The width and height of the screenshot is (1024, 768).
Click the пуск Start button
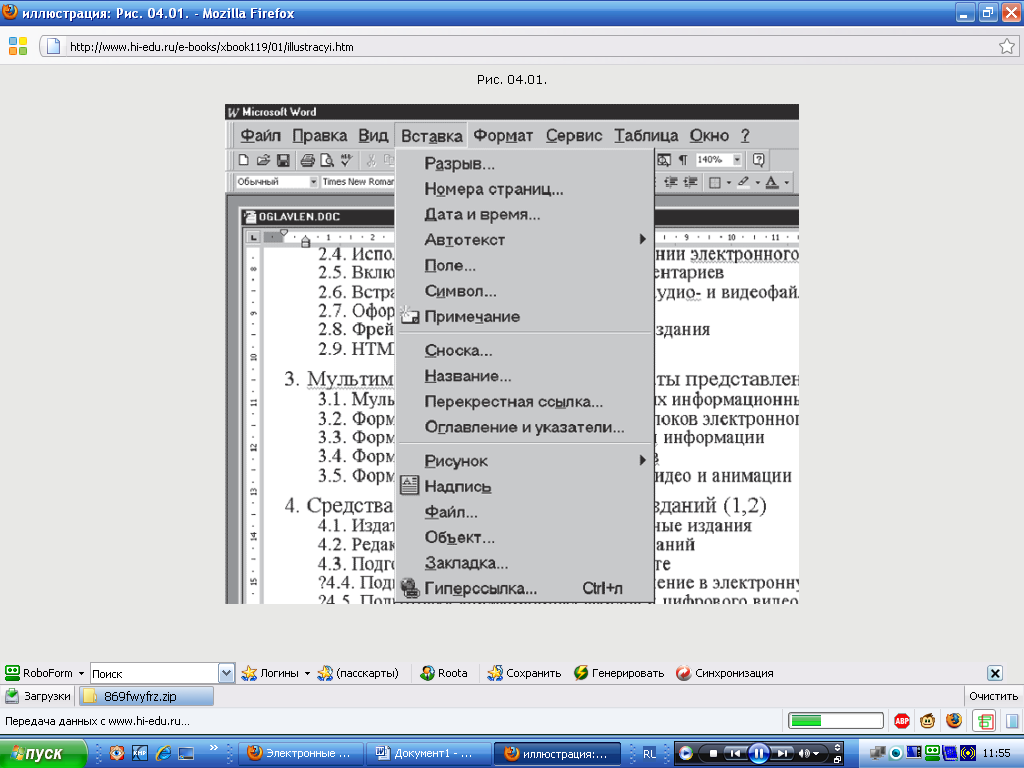pos(43,754)
